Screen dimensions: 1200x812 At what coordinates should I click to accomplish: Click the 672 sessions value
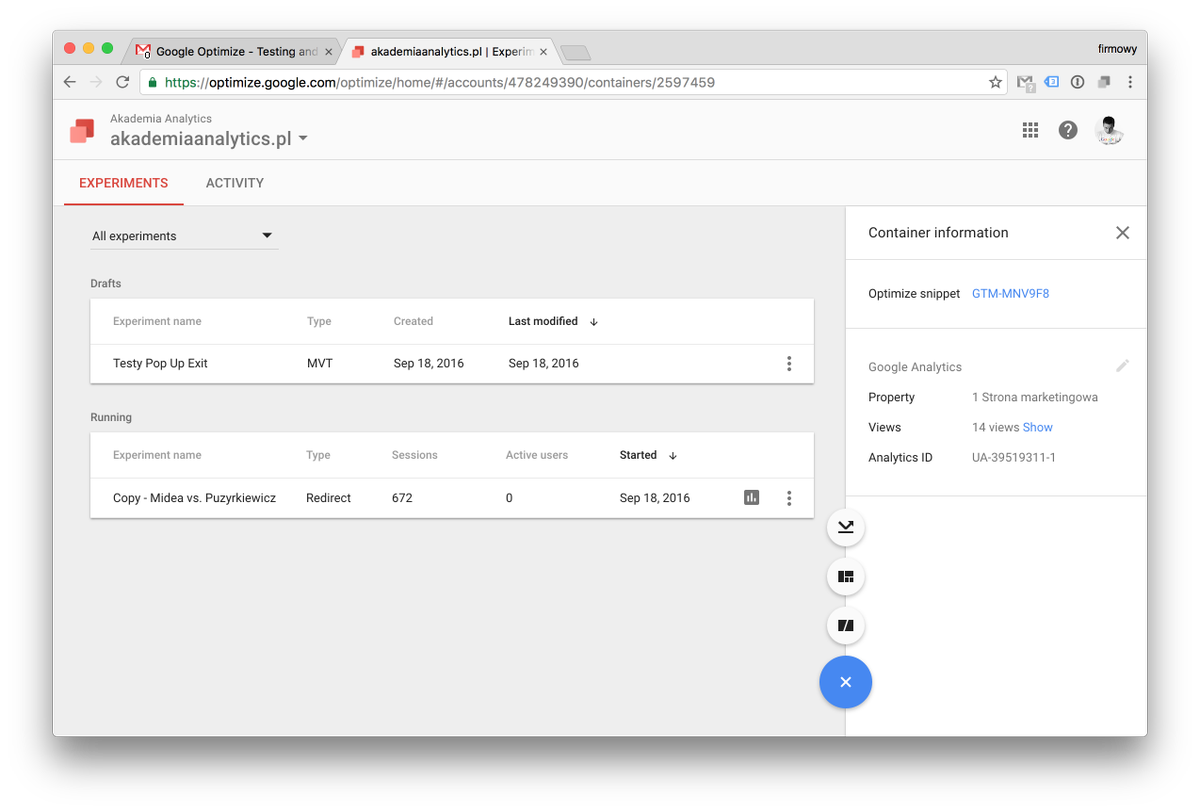(x=402, y=498)
